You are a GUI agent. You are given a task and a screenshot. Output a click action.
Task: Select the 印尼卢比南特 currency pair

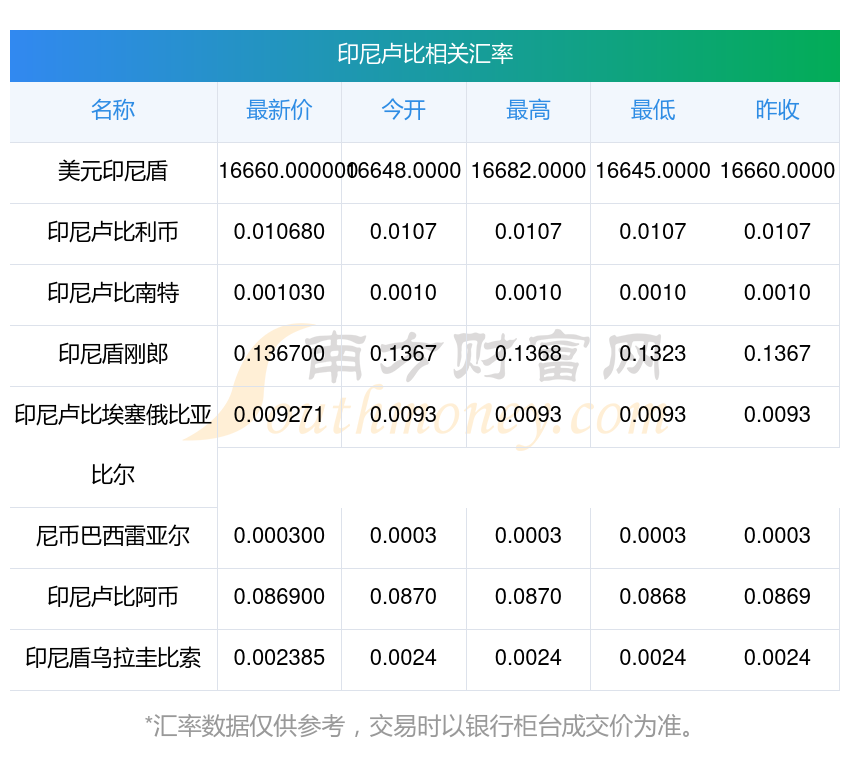[113, 293]
